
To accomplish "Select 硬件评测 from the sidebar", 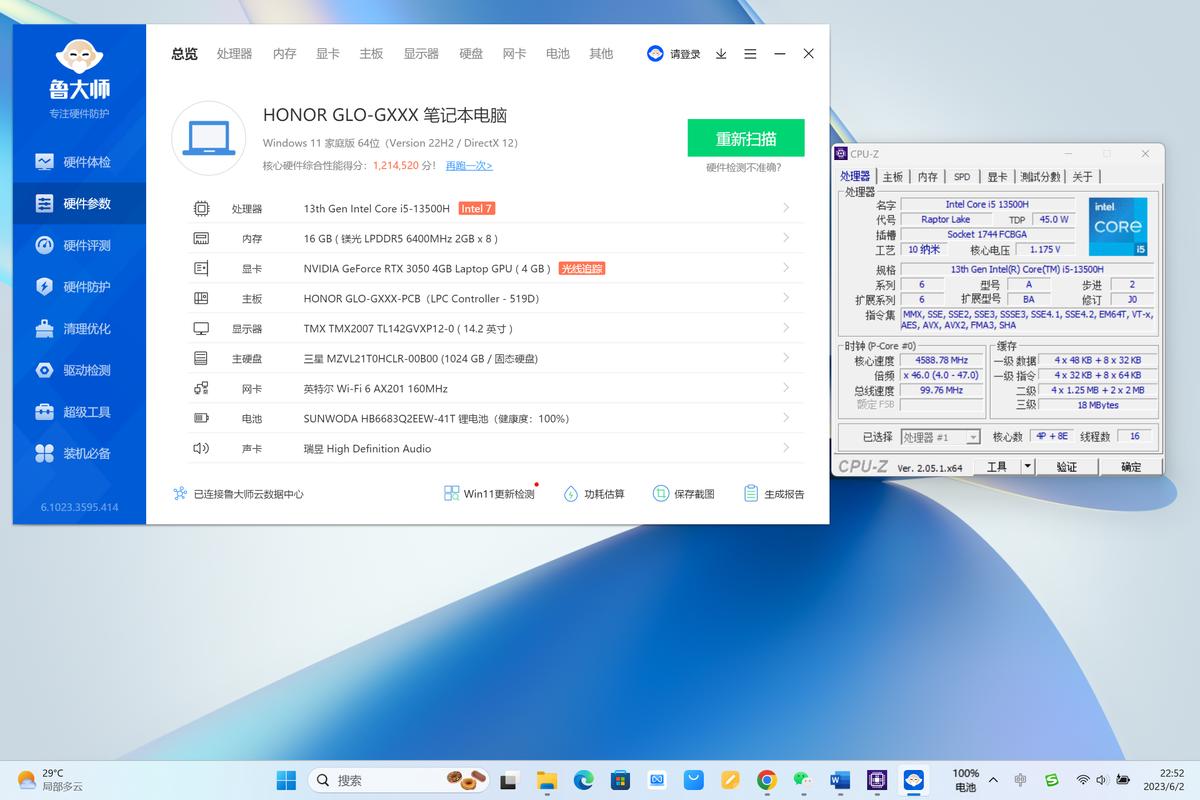I will (79, 245).
